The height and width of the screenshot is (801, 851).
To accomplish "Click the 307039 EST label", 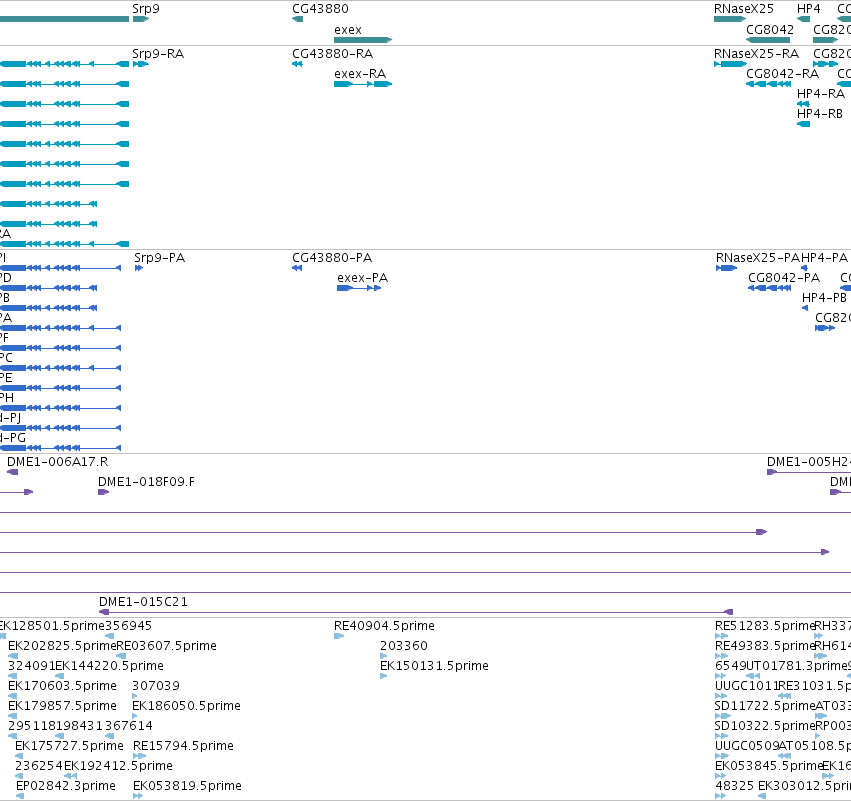I will pos(156,686).
